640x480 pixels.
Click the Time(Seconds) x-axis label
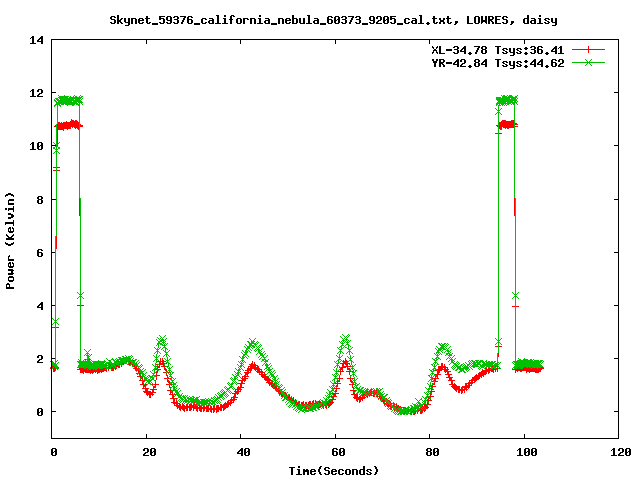[x=333, y=471]
